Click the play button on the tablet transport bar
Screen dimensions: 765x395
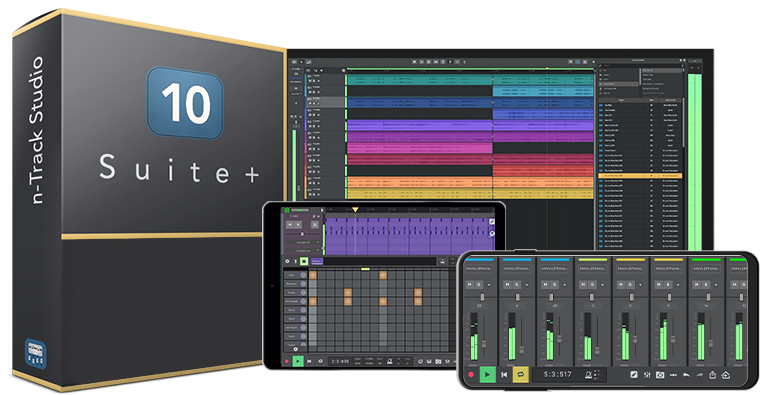pos(298,361)
